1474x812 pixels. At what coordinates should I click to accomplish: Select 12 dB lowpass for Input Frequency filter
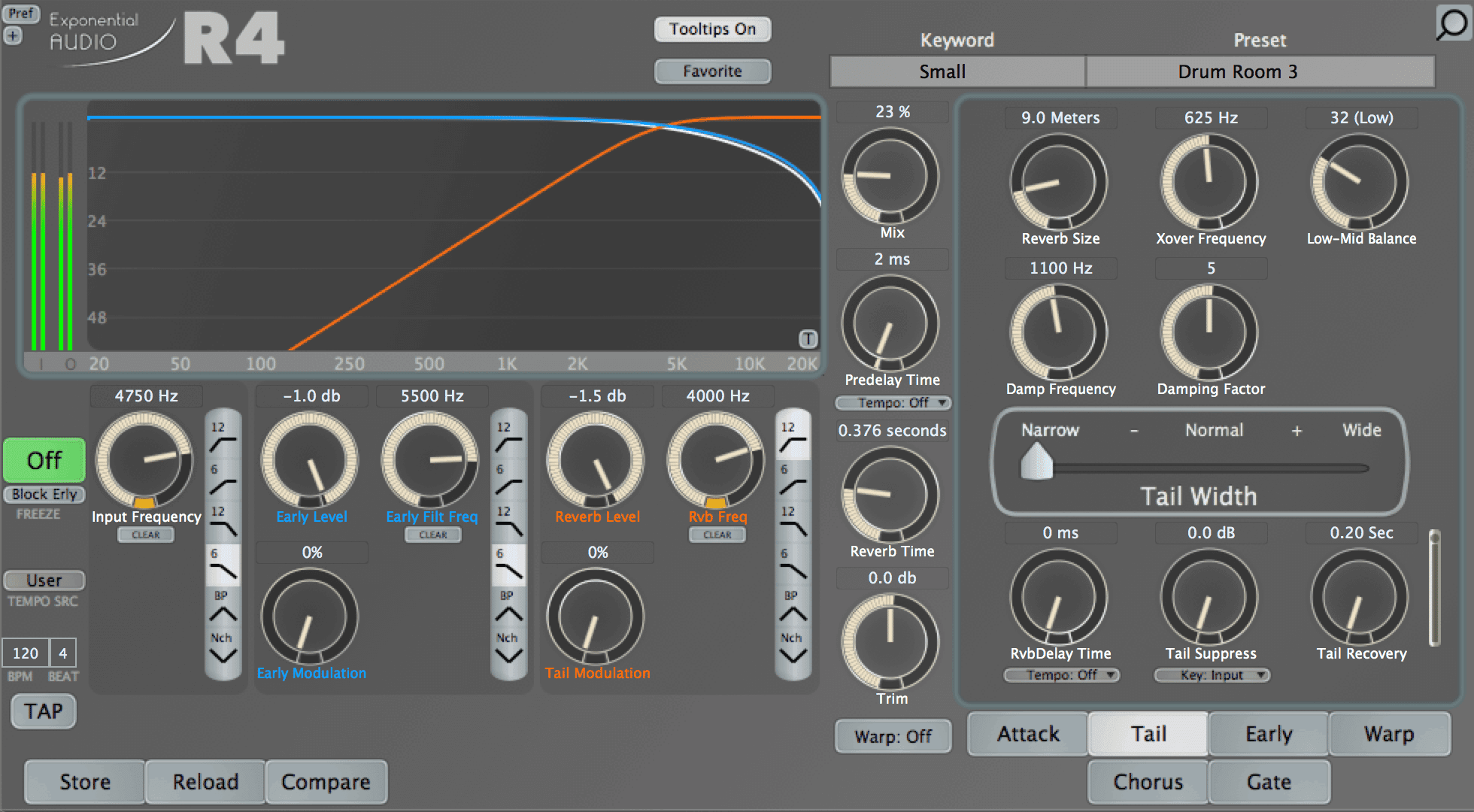click(223, 521)
